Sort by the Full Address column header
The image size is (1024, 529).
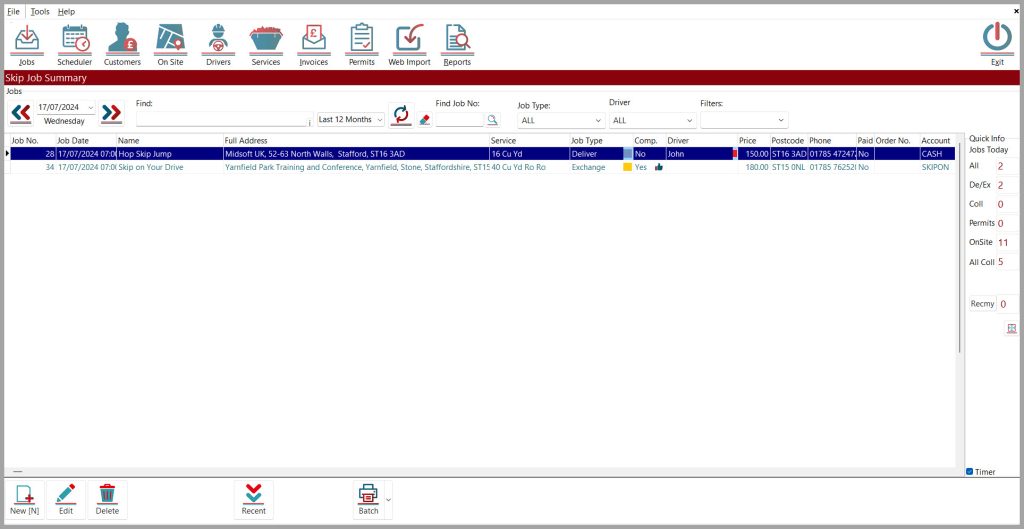pos(356,140)
